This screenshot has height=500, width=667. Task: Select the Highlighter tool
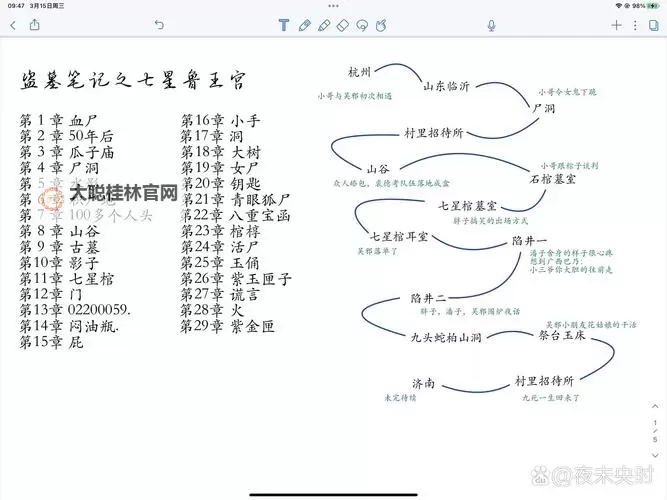click(x=324, y=25)
